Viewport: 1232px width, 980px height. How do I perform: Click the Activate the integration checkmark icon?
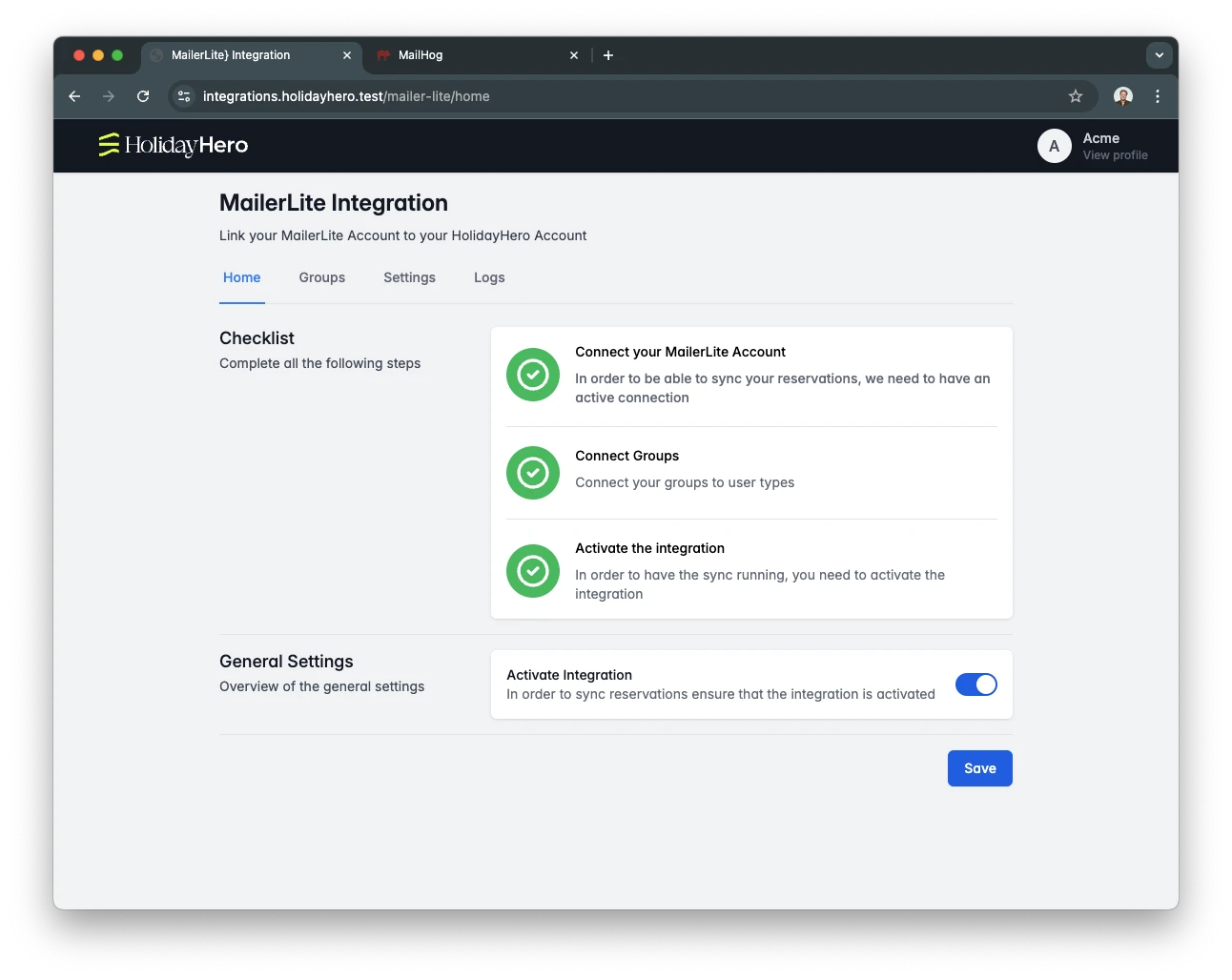532,571
